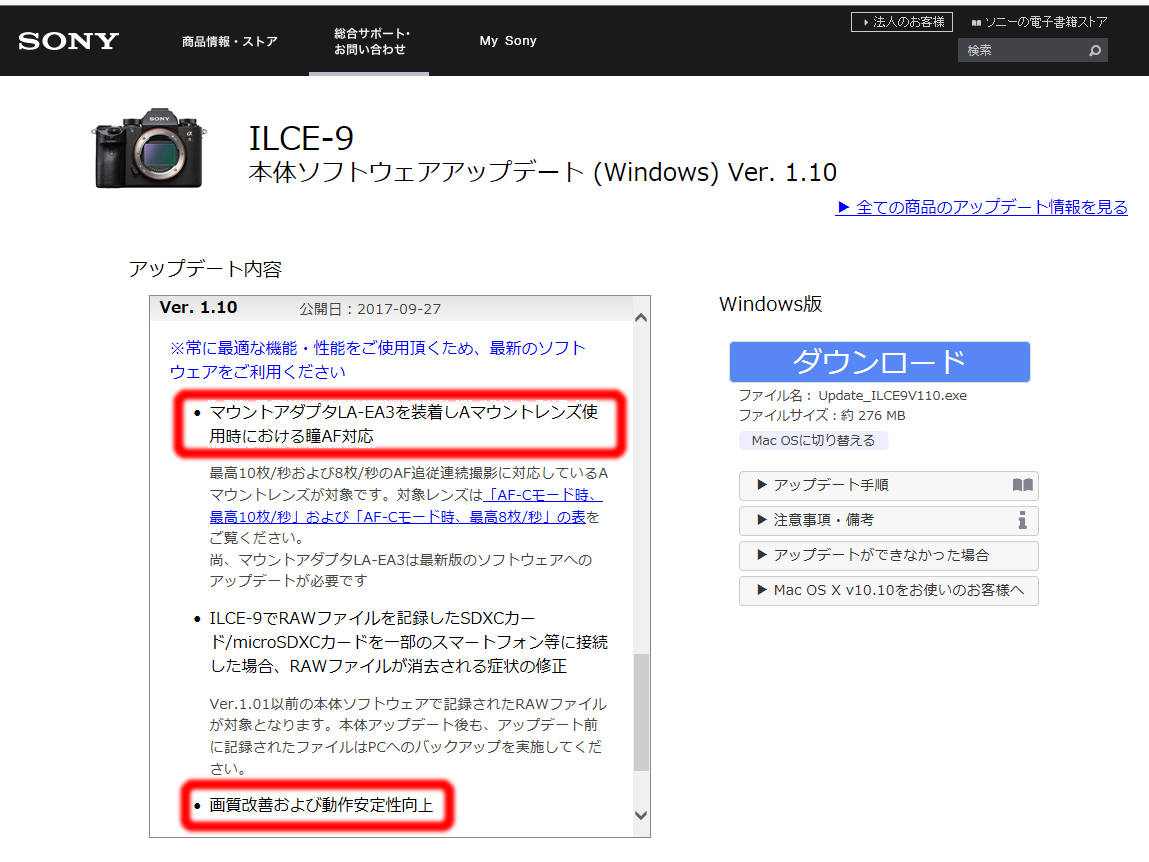Open 総合サポート・お問い合わせ menu

[x=371, y=41]
